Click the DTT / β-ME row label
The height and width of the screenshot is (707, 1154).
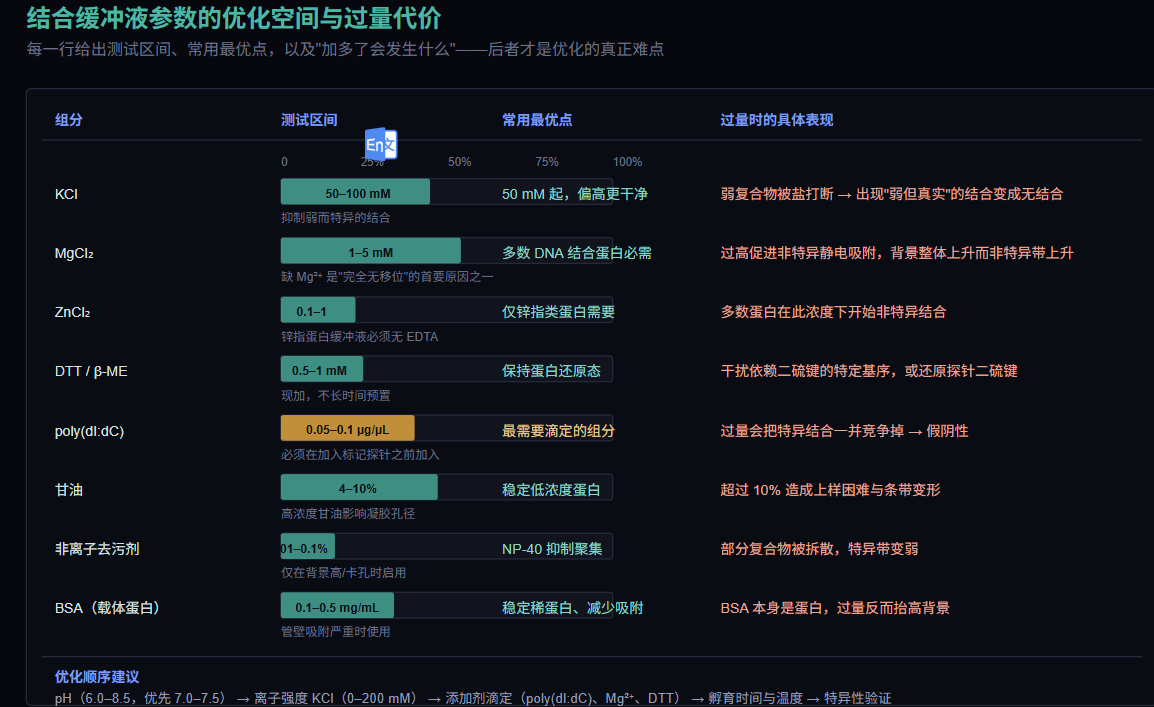tap(91, 372)
